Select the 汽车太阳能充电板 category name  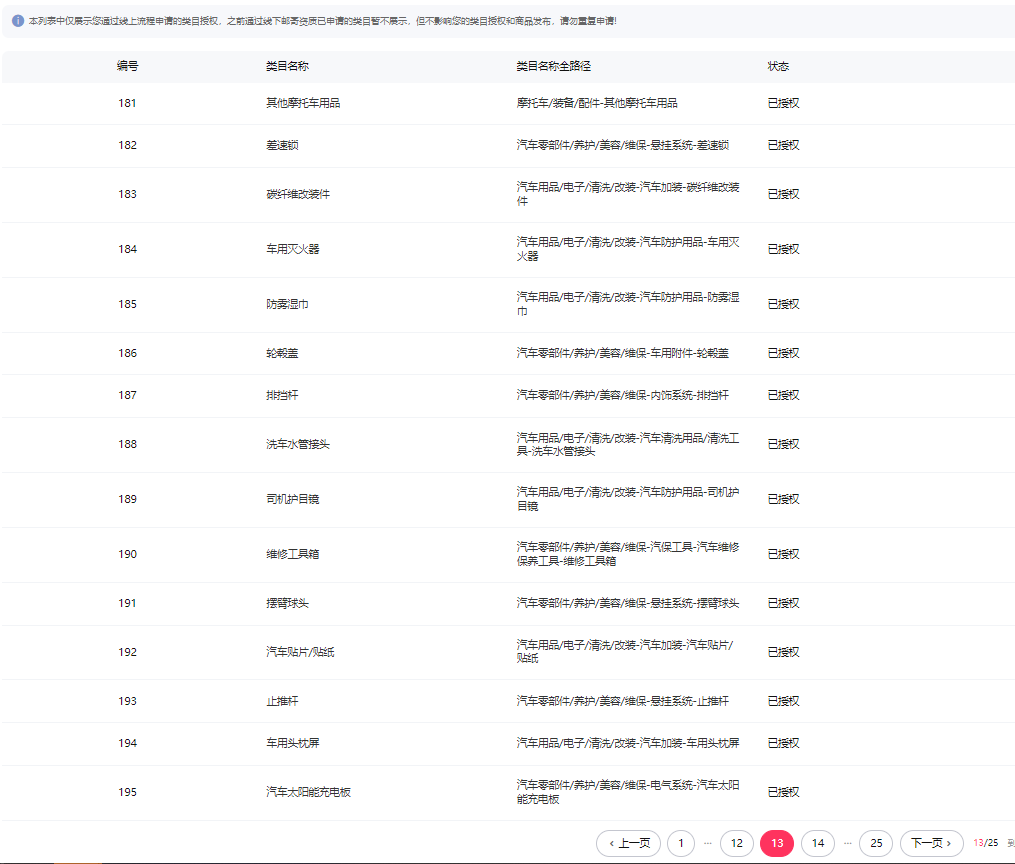click(308, 792)
